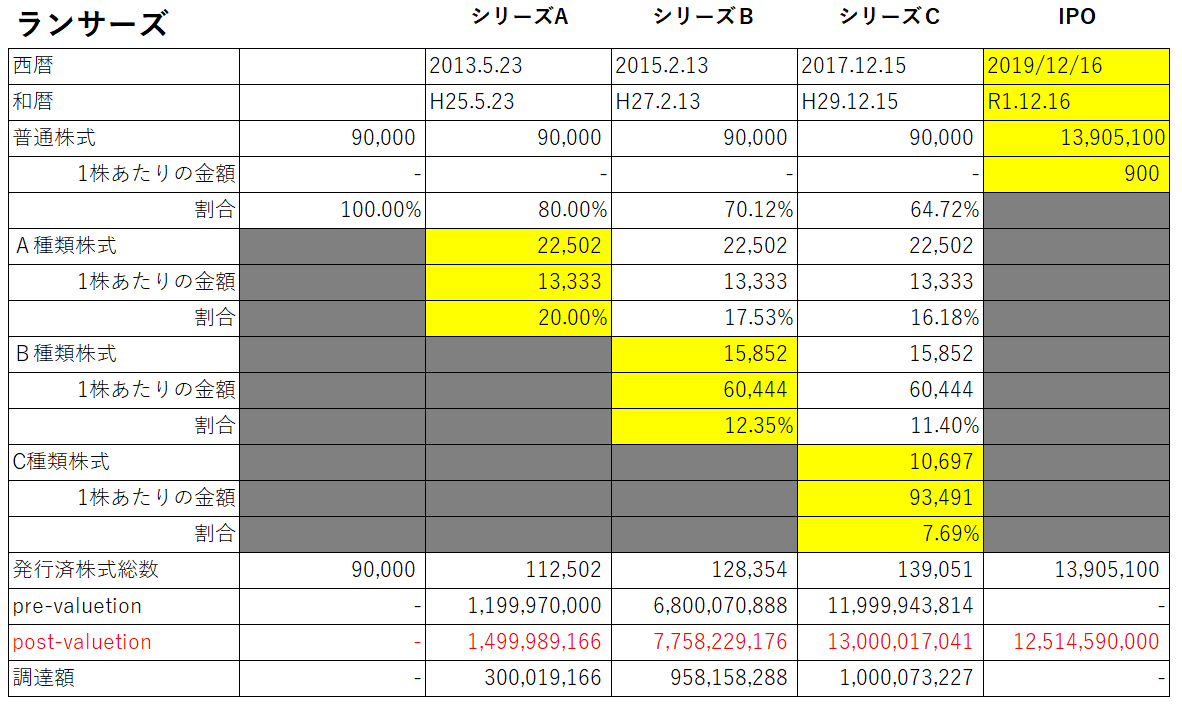Screen dimensions: 1182x706
Task: Select the yellow 13,905,100 cell in 普通株式 row
Action: click(x=1076, y=139)
